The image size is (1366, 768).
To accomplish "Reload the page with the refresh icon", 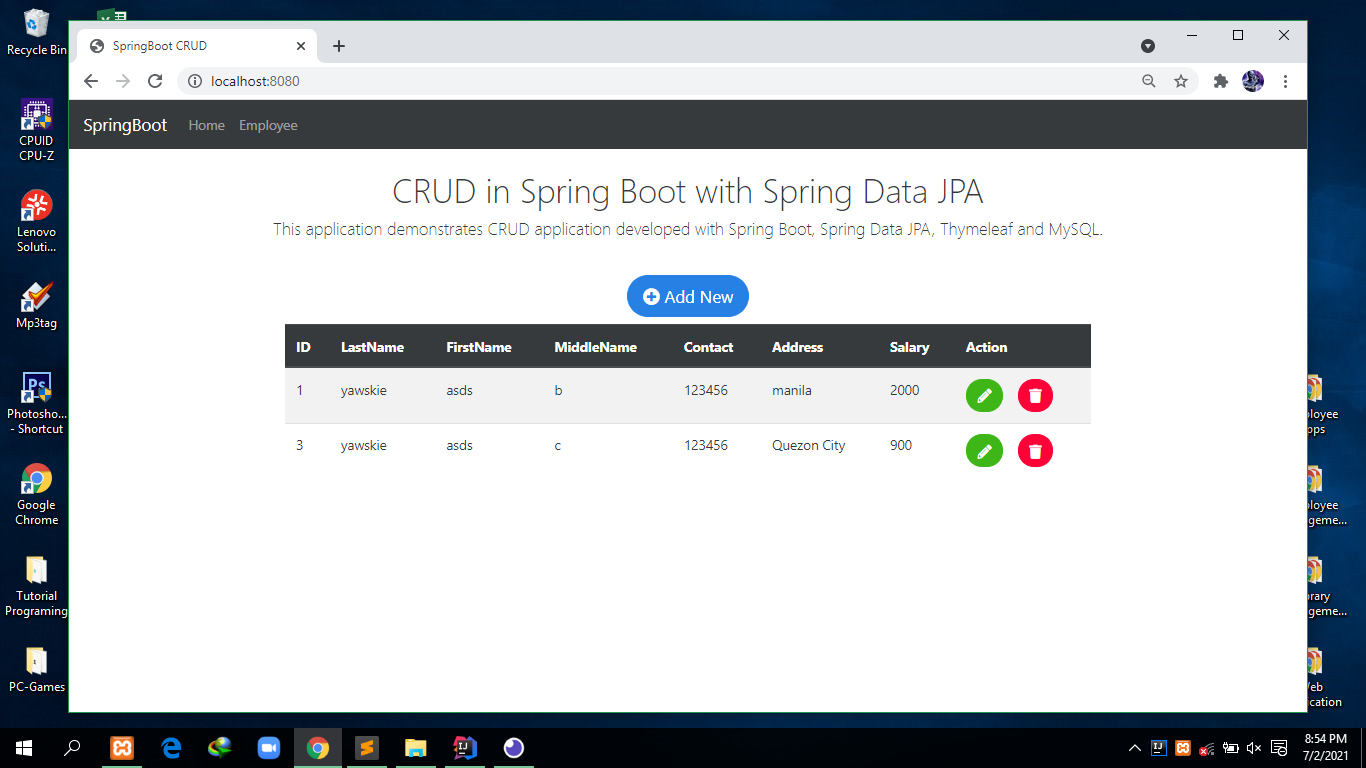I will (155, 81).
